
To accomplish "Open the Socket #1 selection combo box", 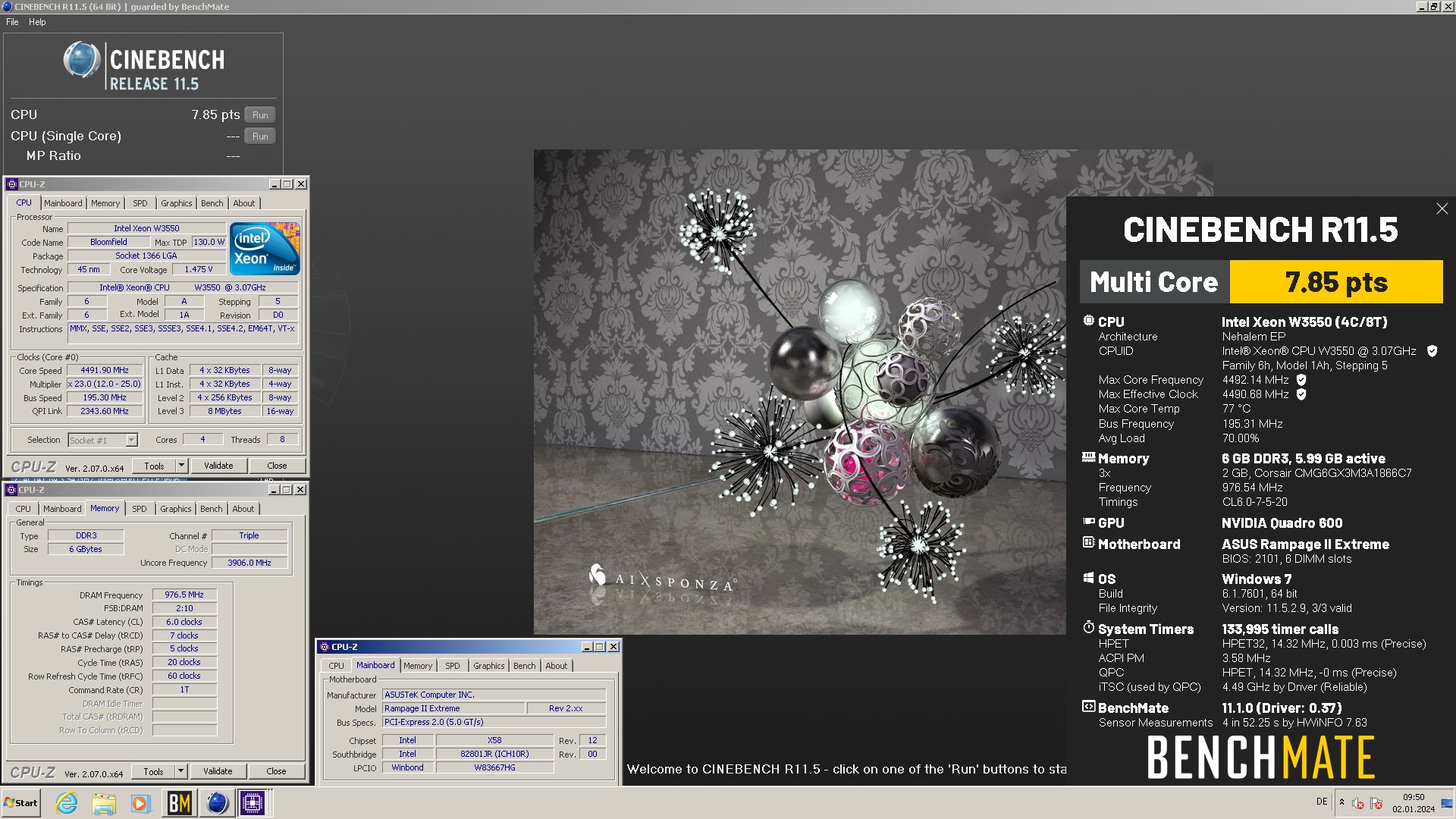I will [x=102, y=440].
